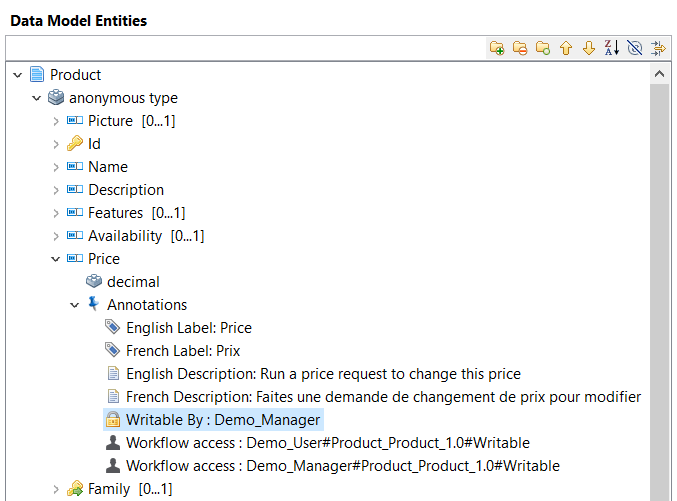The height and width of the screenshot is (501, 677).
Task: Sort entities alphabetically with Z-A icon
Action: point(612,48)
